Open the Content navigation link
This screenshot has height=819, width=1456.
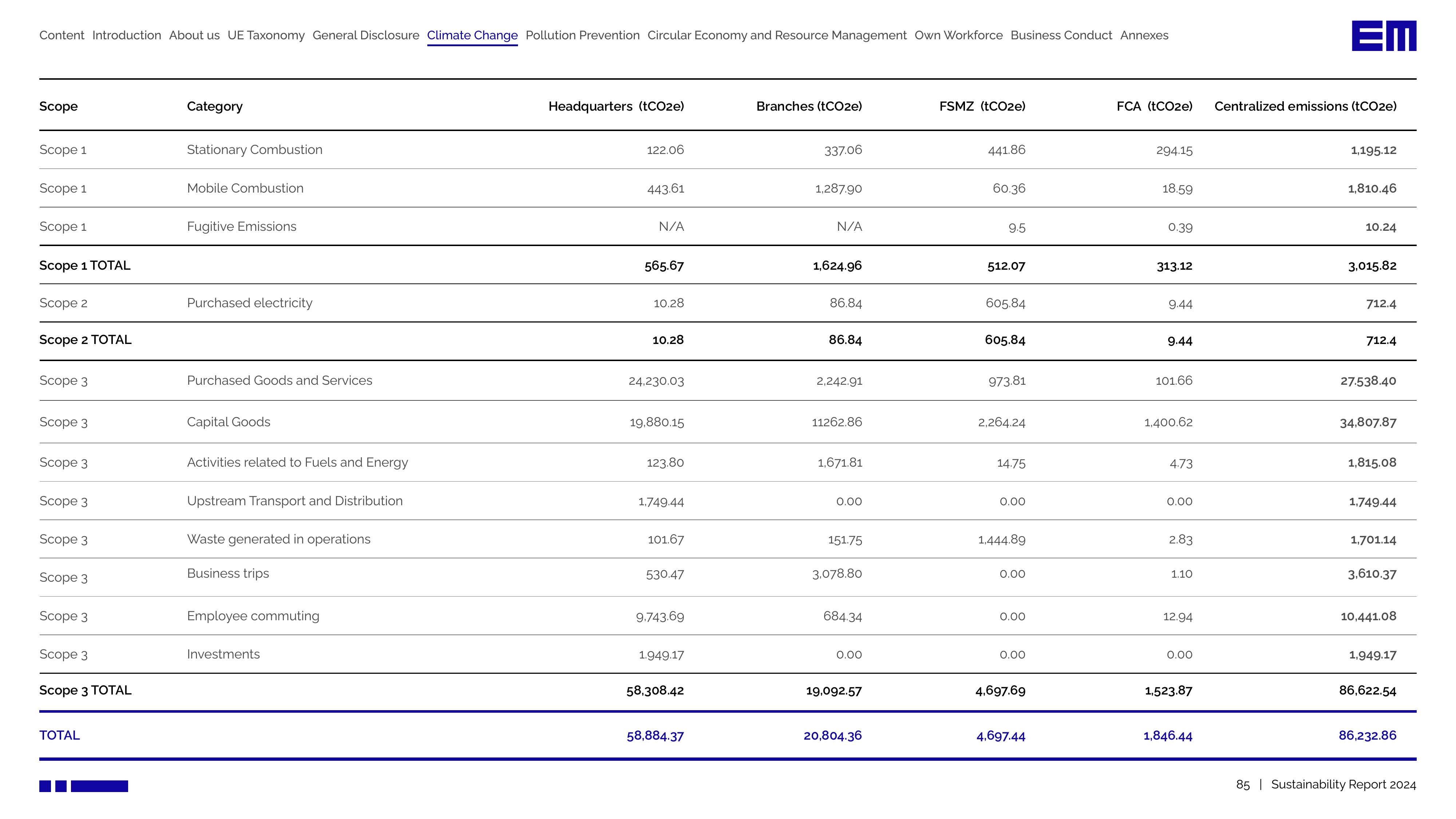[62, 35]
